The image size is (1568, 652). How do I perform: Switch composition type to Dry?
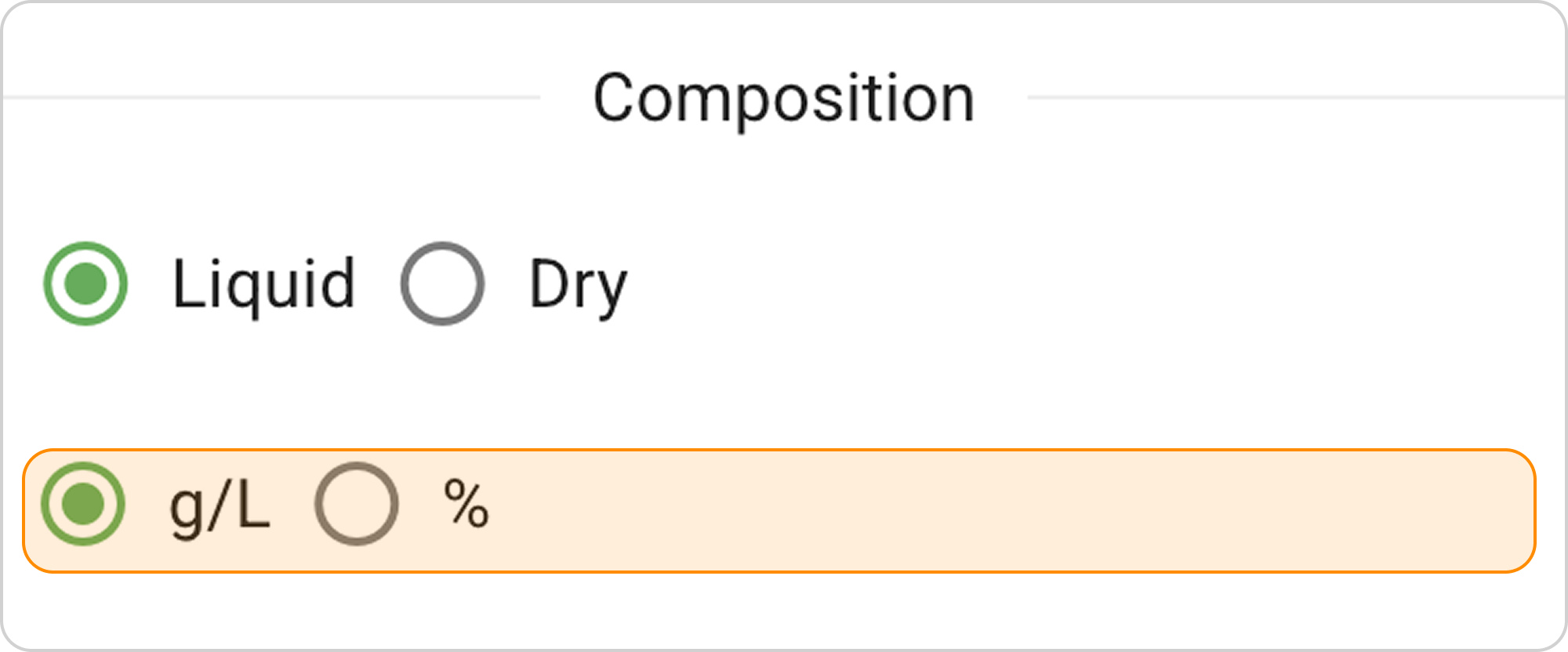tap(442, 283)
